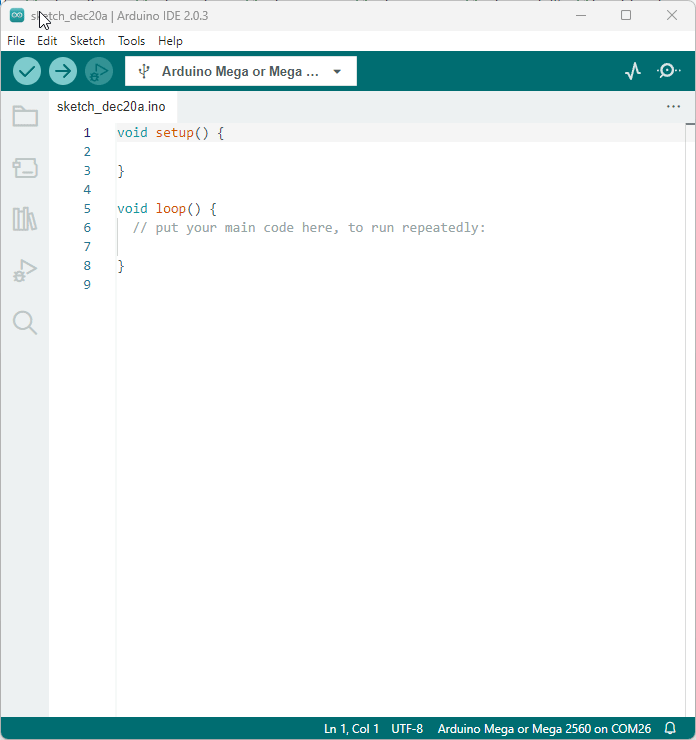Screen dimensions: 696x740
Task: Open the Serial Plotter icon
Action: point(632,71)
